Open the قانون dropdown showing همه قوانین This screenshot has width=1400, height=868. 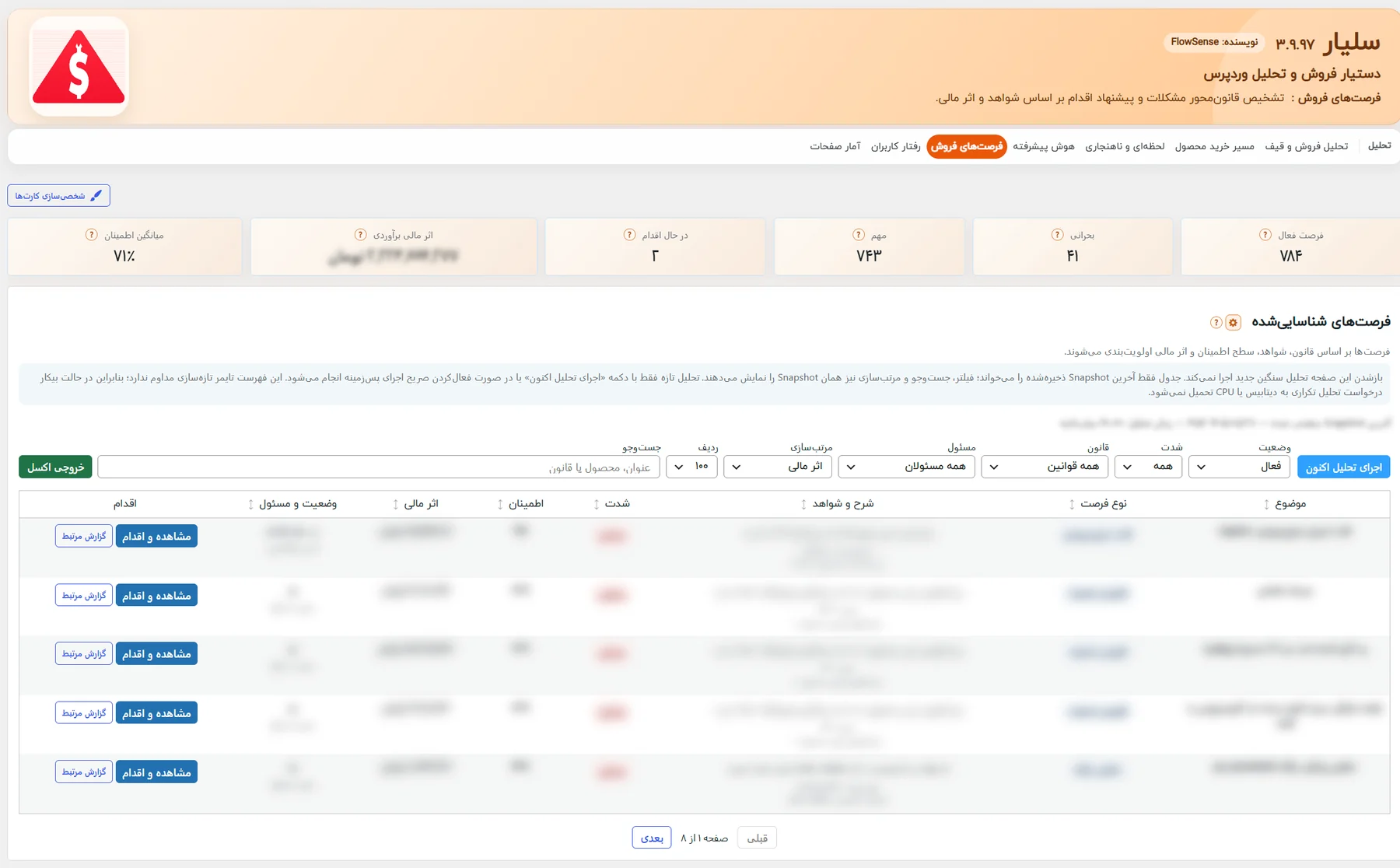point(1045,467)
